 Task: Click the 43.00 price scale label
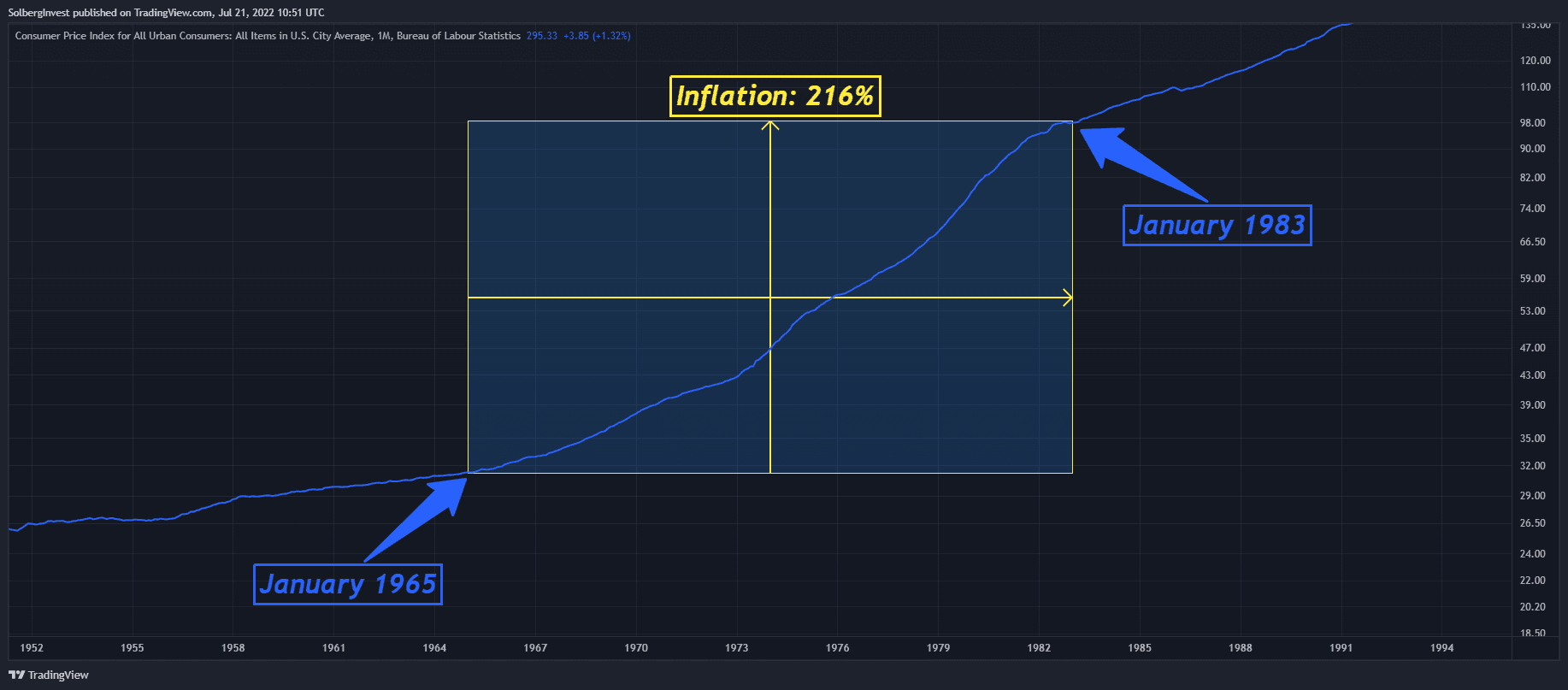point(1533,375)
